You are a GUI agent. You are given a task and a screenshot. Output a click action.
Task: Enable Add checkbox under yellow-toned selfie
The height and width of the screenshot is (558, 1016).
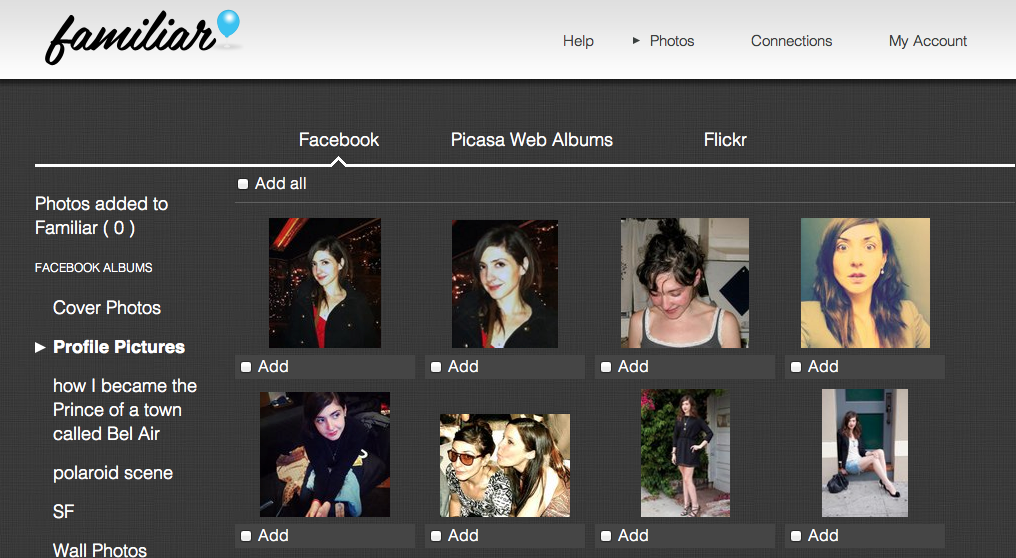796,367
